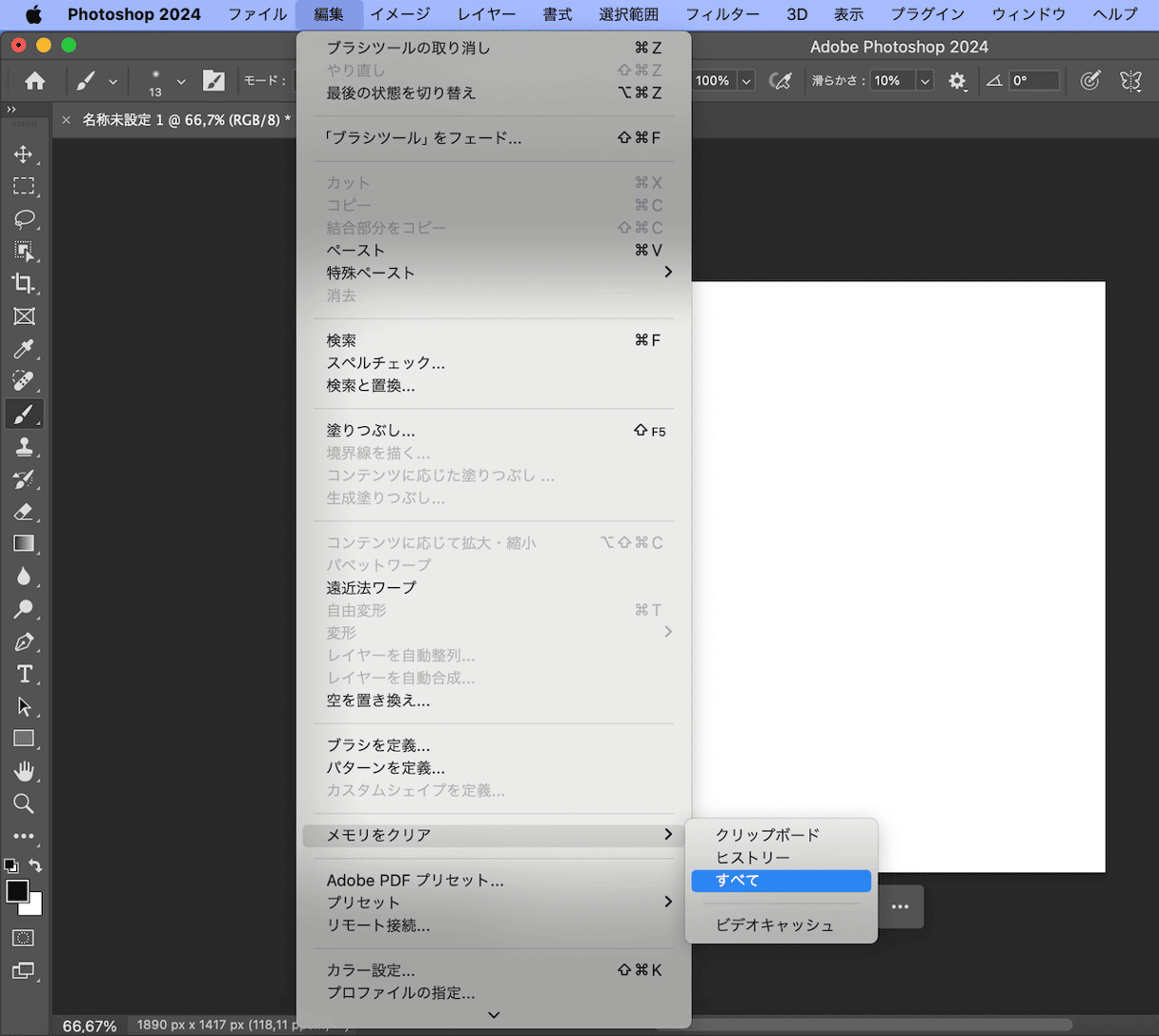The height and width of the screenshot is (1036, 1159).
Task: Choose すべて in the memory clear submenu
Action: [x=781, y=881]
